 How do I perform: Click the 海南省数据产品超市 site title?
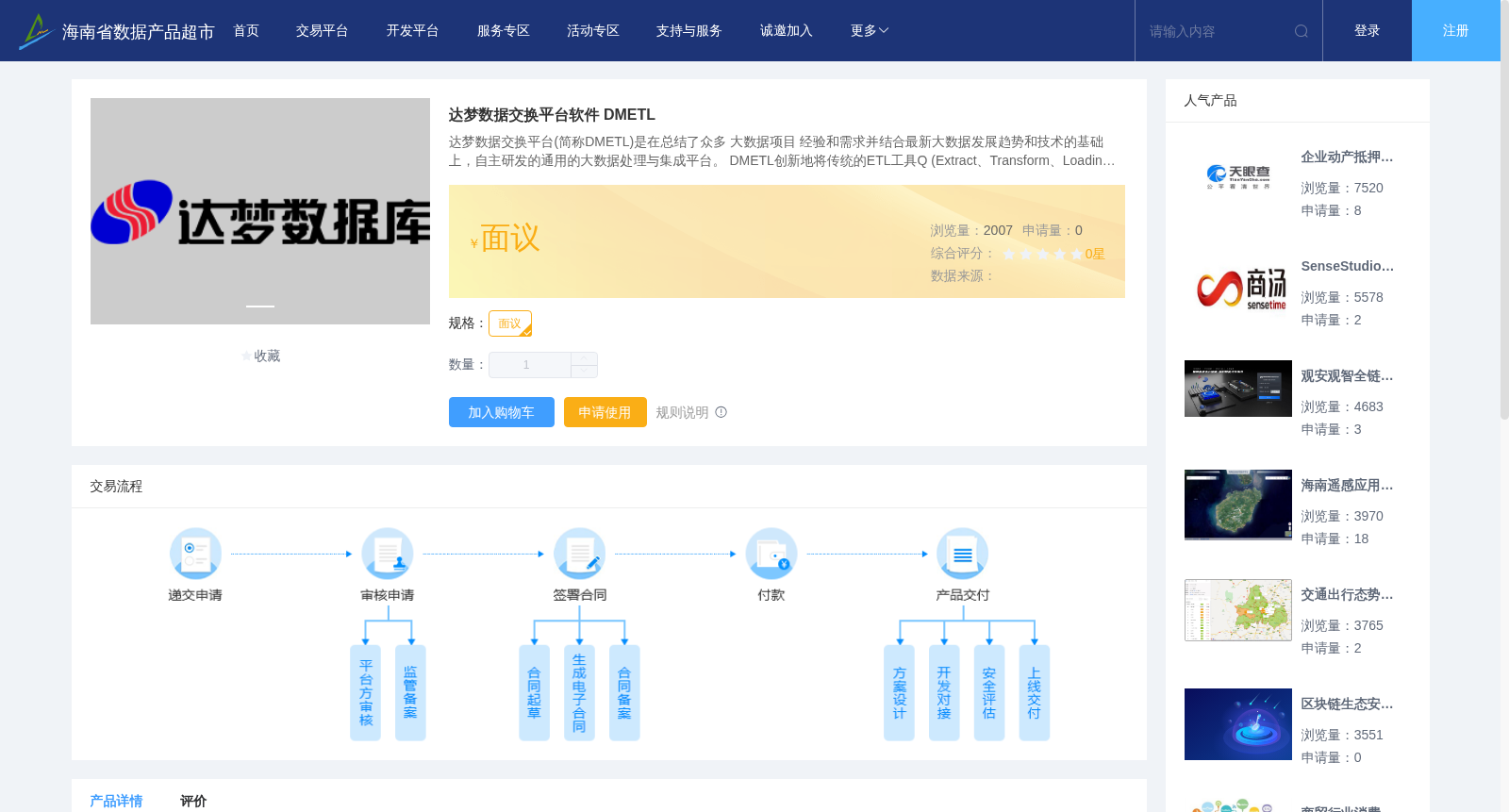point(139,32)
